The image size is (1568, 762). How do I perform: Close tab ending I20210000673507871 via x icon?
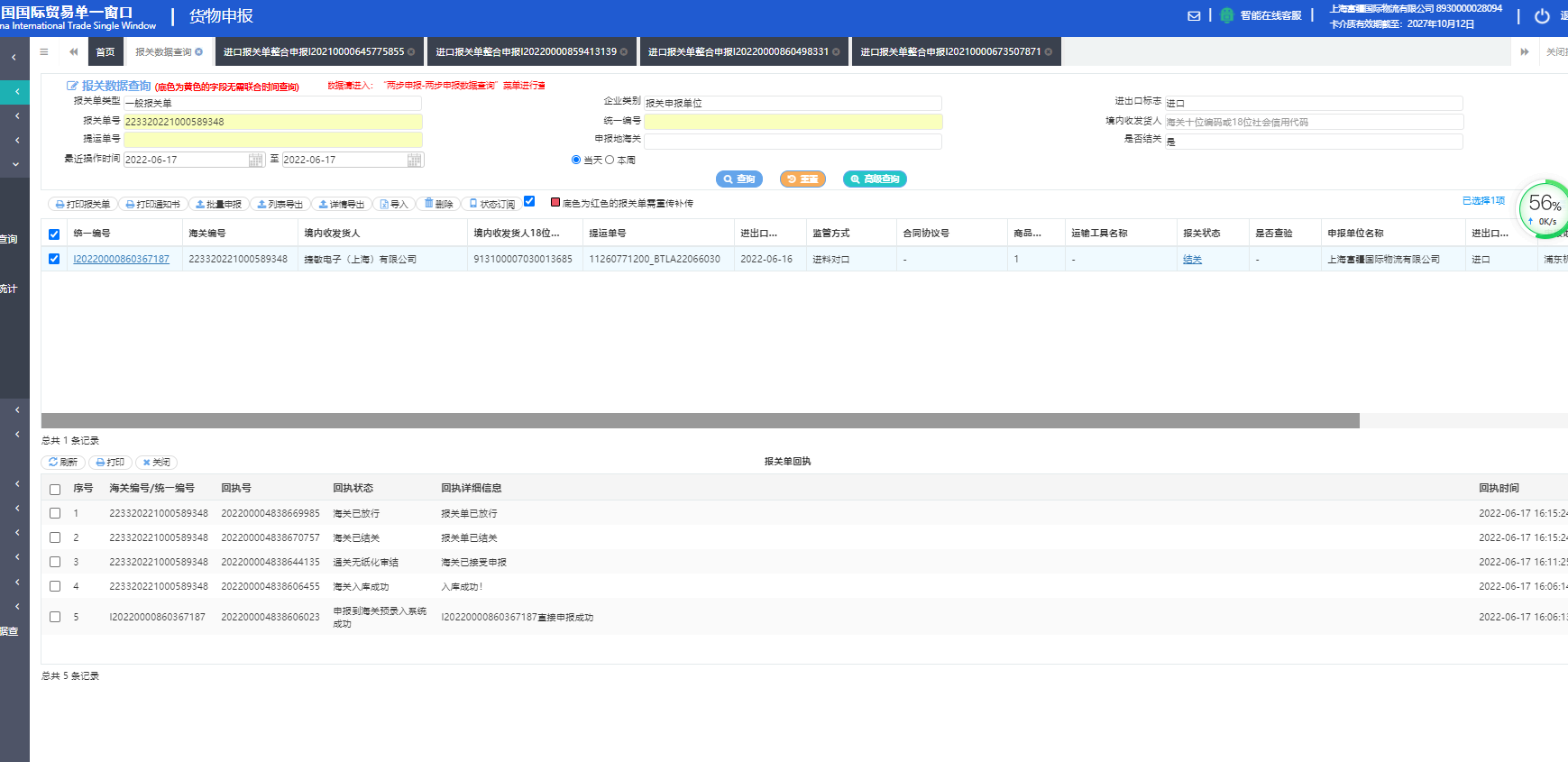point(1048,51)
